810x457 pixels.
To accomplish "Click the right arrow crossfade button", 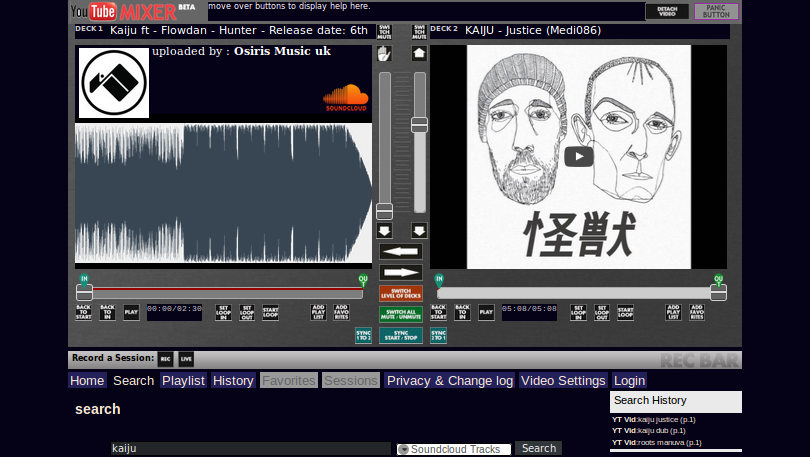I will point(401,272).
